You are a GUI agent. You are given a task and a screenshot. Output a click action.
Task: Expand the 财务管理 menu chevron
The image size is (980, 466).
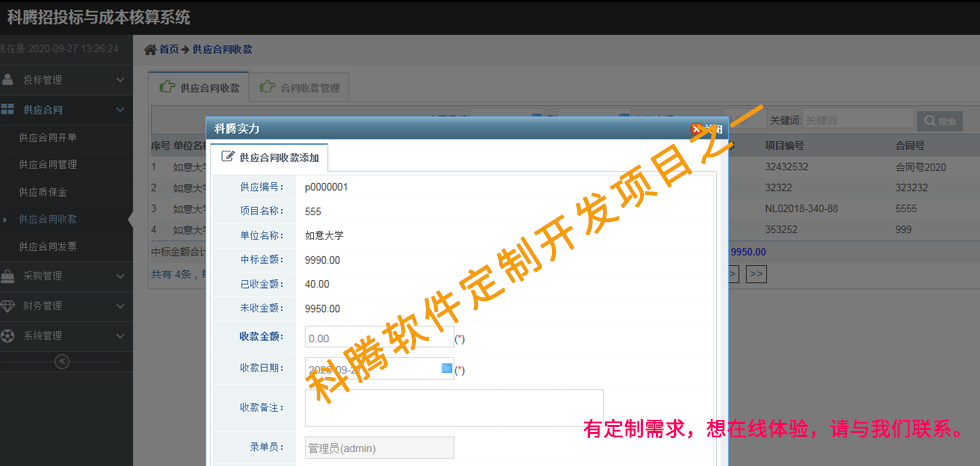pos(121,305)
